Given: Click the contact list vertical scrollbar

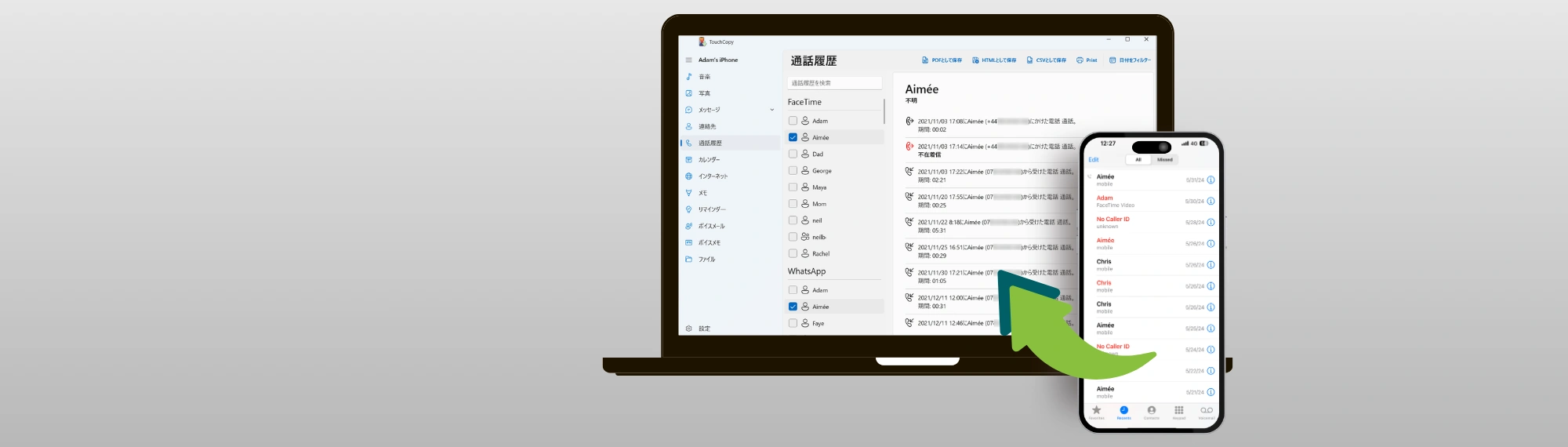Looking at the screenshot, I should coord(884,111).
